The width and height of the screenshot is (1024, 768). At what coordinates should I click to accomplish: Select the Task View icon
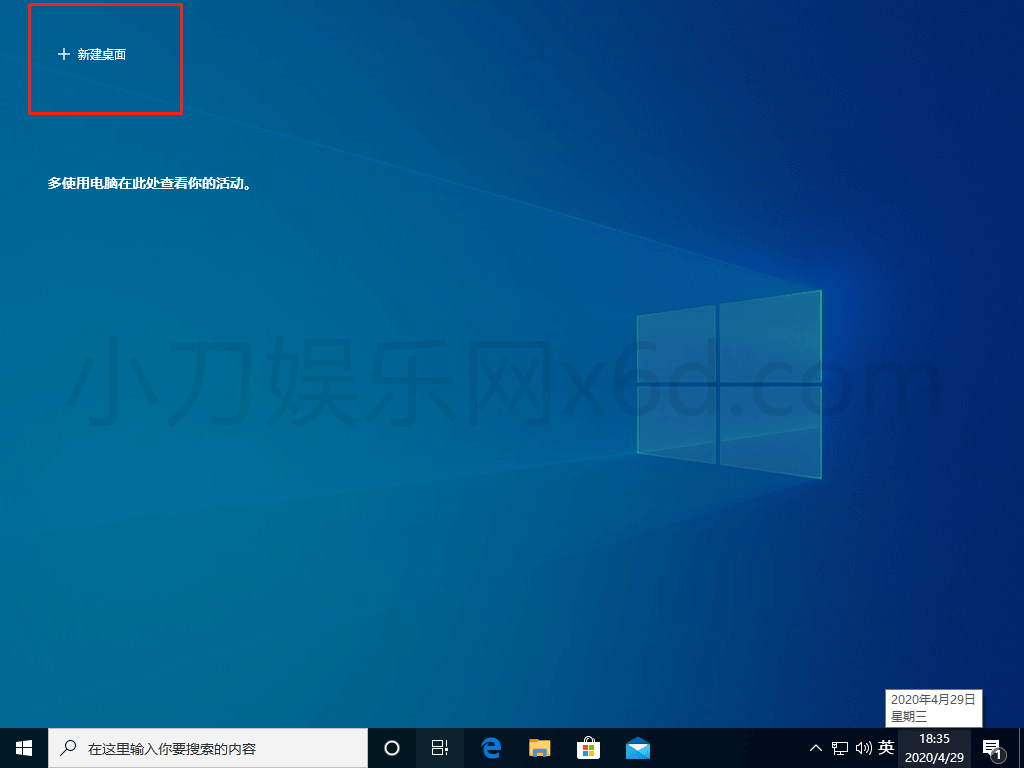point(439,747)
